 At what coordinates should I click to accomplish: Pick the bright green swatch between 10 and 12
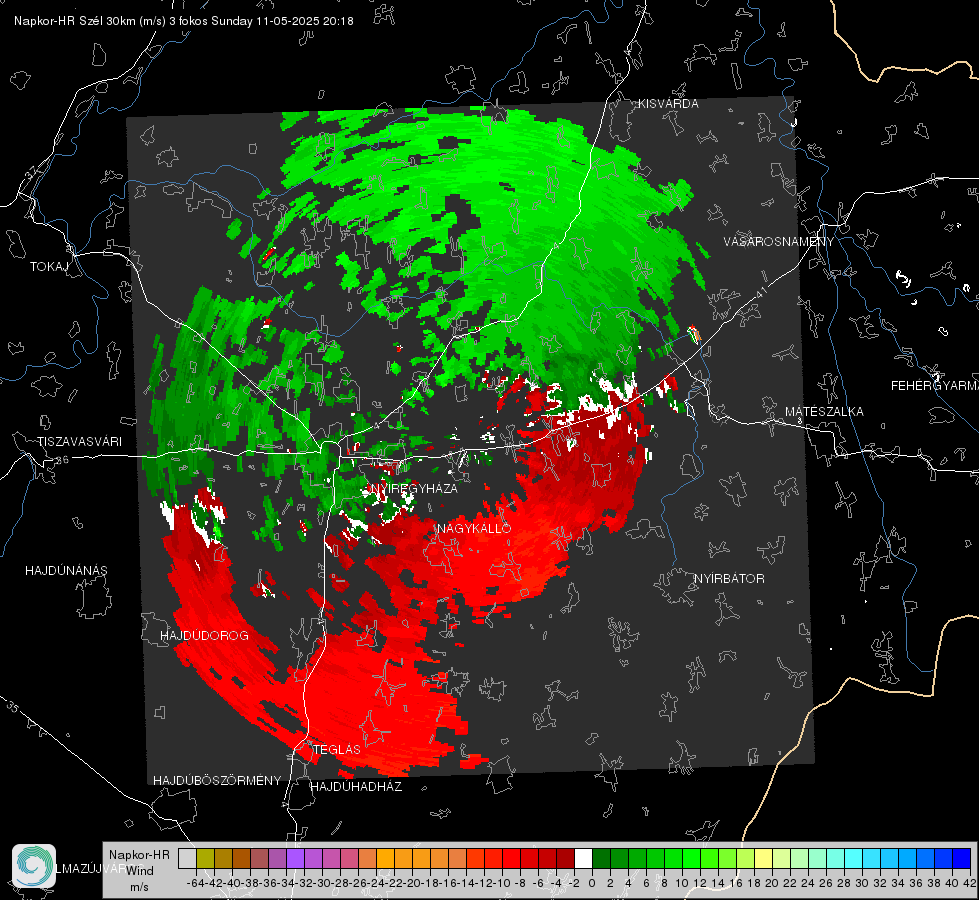click(691, 859)
